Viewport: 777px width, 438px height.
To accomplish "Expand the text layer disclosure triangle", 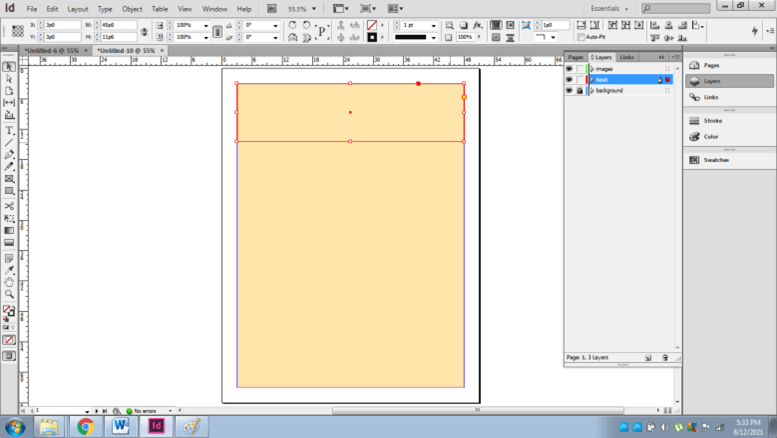I will coord(592,80).
